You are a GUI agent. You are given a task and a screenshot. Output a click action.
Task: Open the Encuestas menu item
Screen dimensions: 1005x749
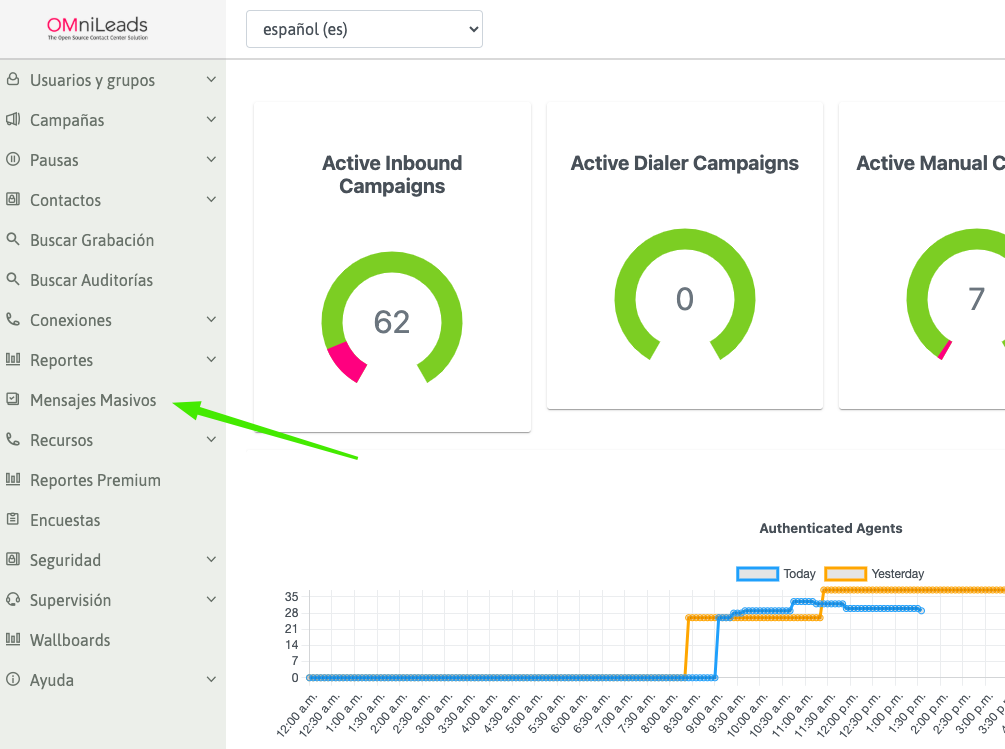pos(65,520)
